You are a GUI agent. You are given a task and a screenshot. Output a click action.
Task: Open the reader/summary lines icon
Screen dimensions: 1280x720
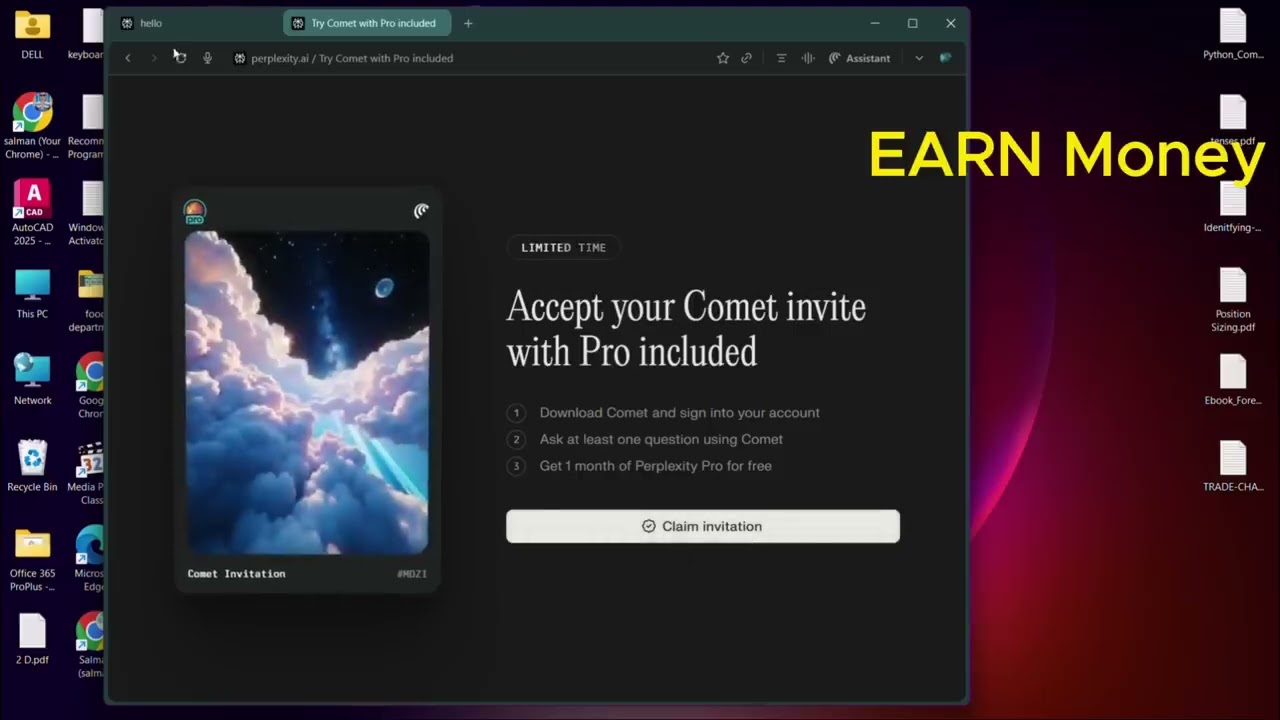click(781, 58)
